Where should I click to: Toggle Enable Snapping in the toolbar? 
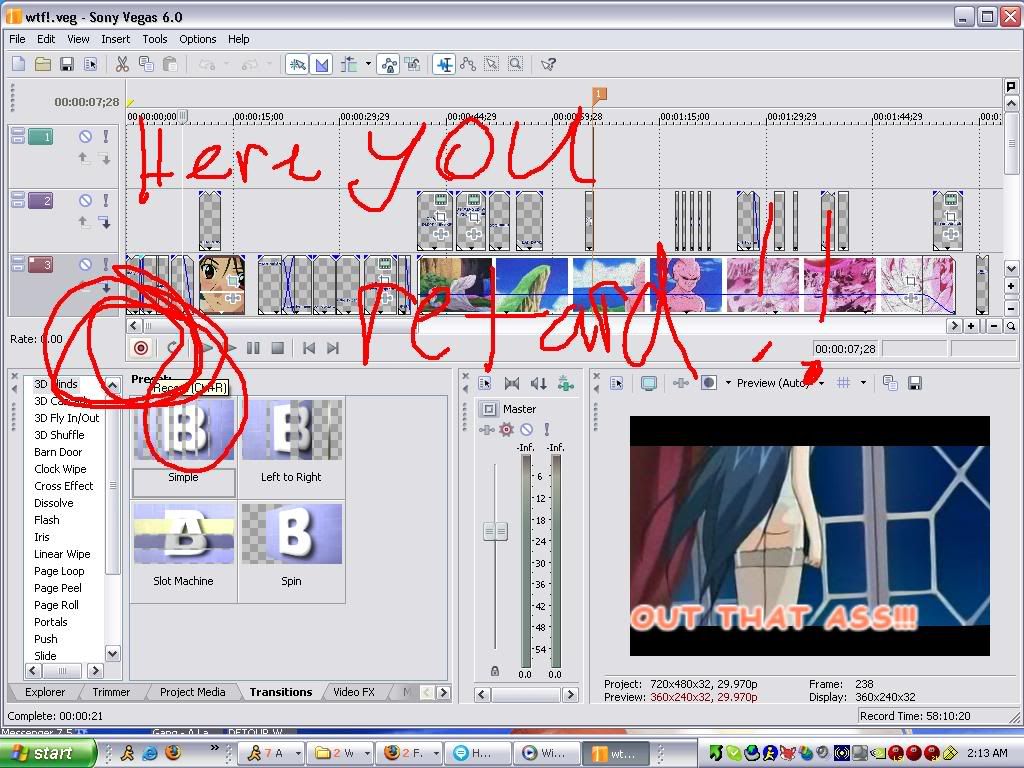pos(297,64)
